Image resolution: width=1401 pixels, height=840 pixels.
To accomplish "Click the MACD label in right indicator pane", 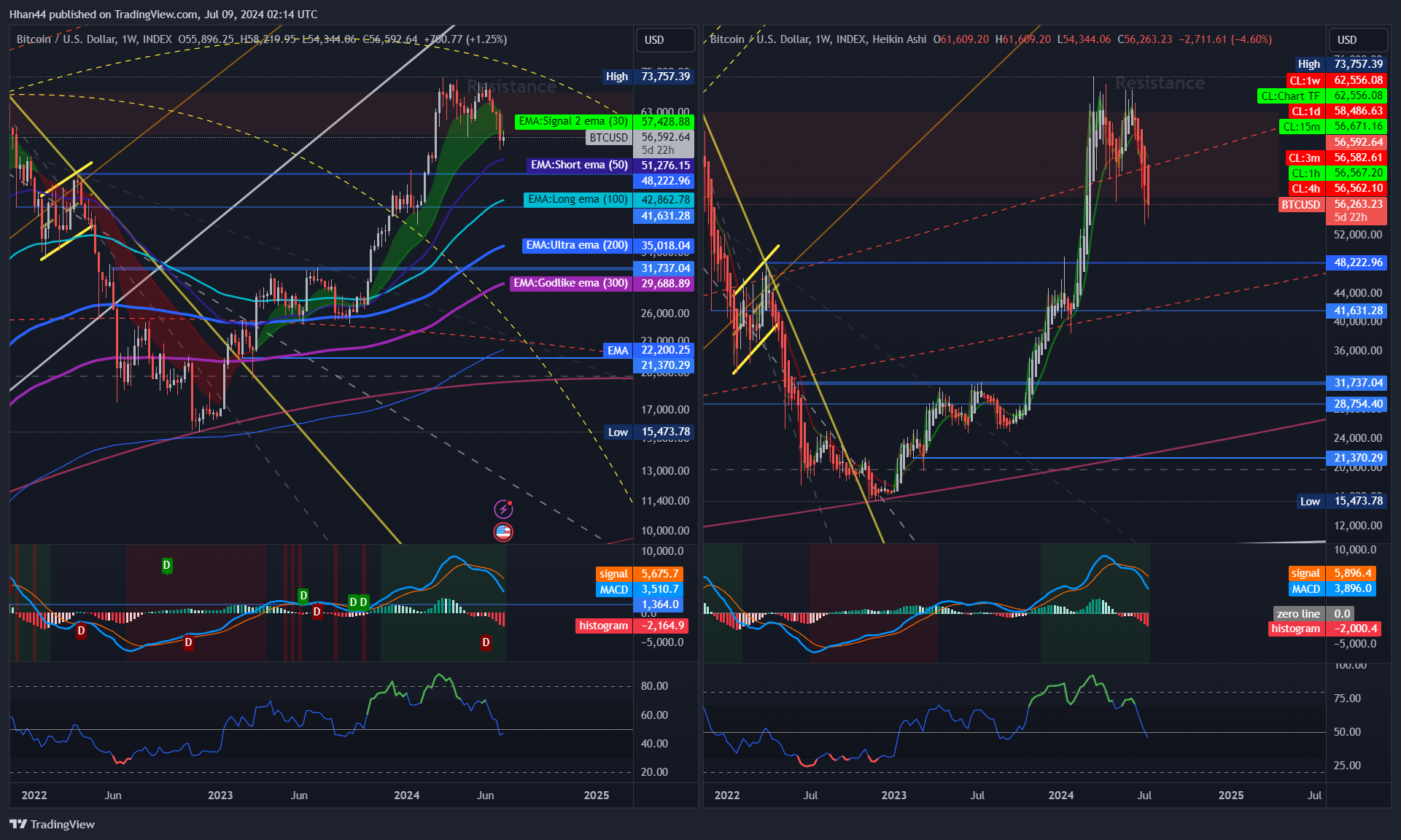I will (x=1305, y=589).
